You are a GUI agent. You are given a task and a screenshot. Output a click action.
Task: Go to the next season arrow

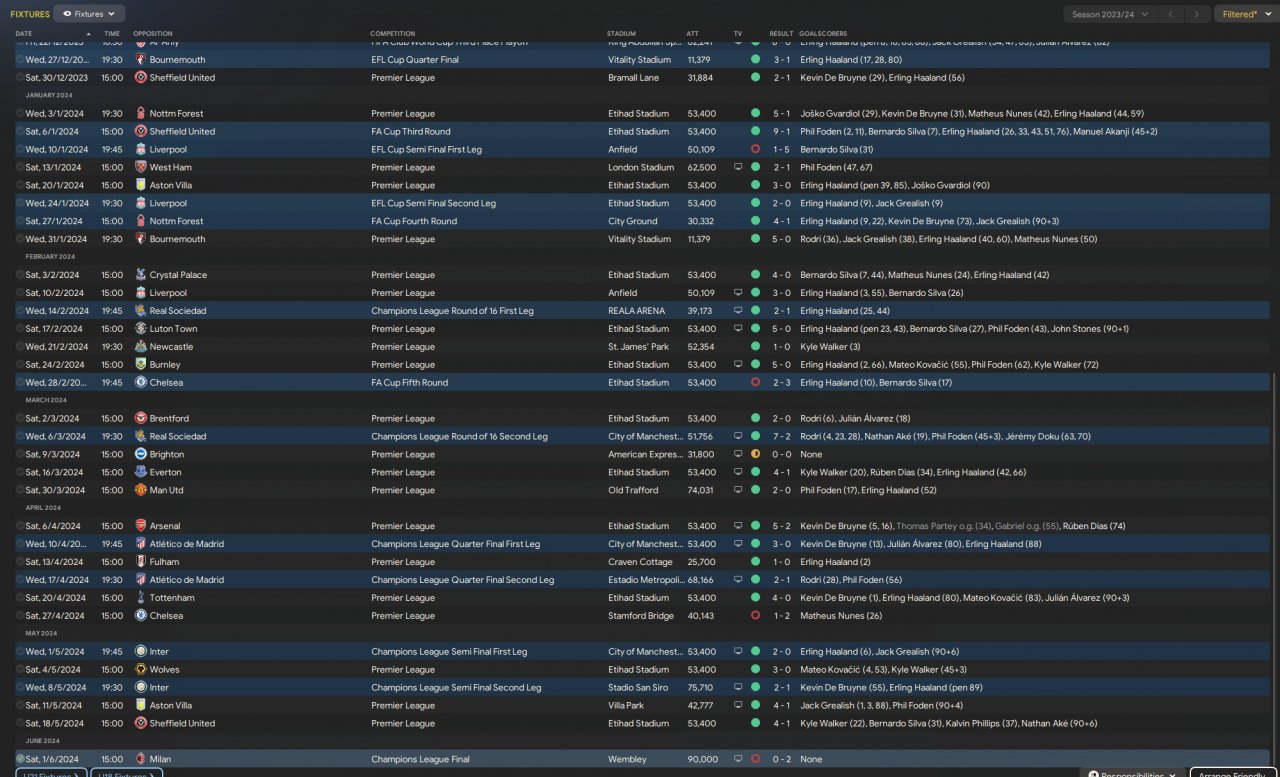1196,14
